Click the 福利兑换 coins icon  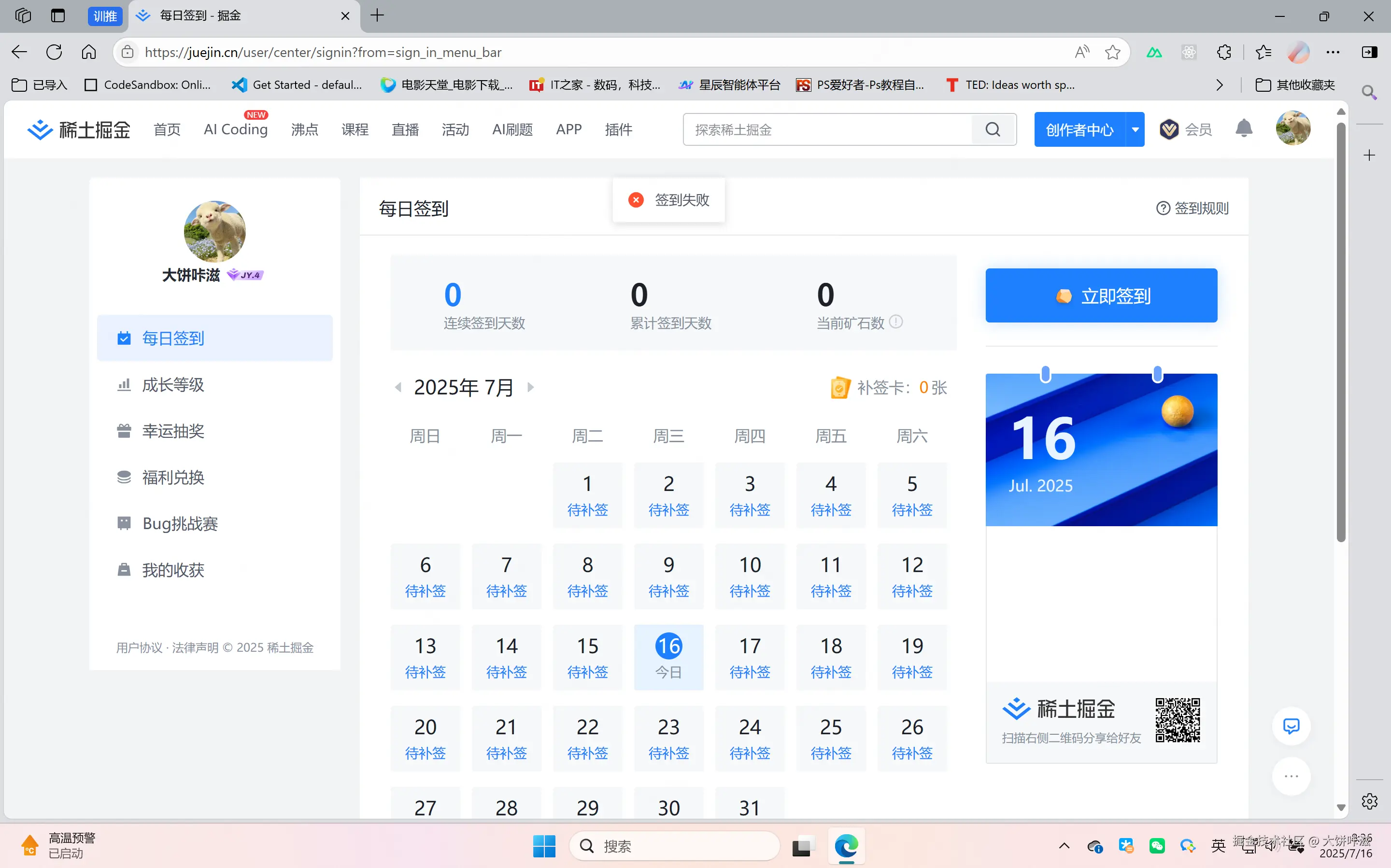click(124, 477)
